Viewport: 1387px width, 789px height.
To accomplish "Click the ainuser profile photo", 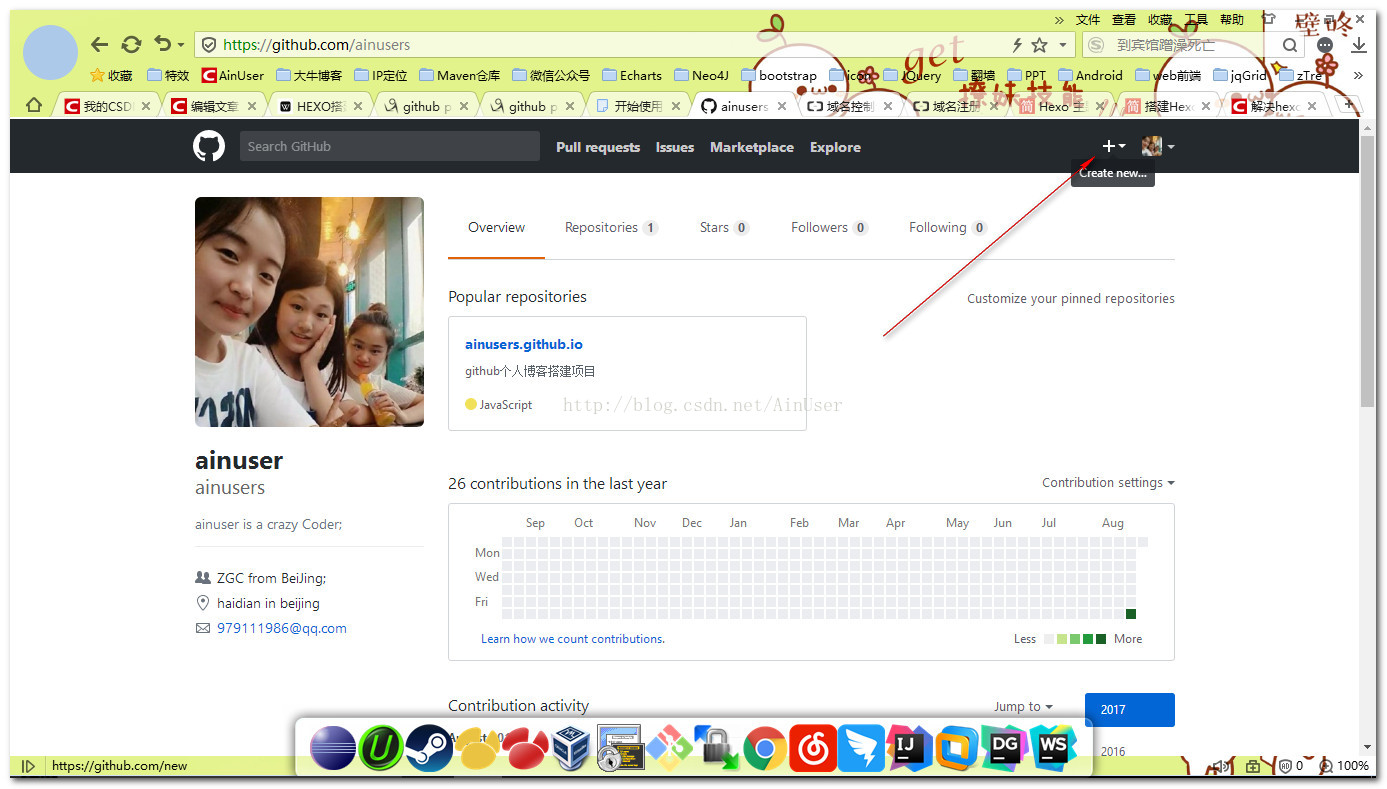I will tap(309, 312).
